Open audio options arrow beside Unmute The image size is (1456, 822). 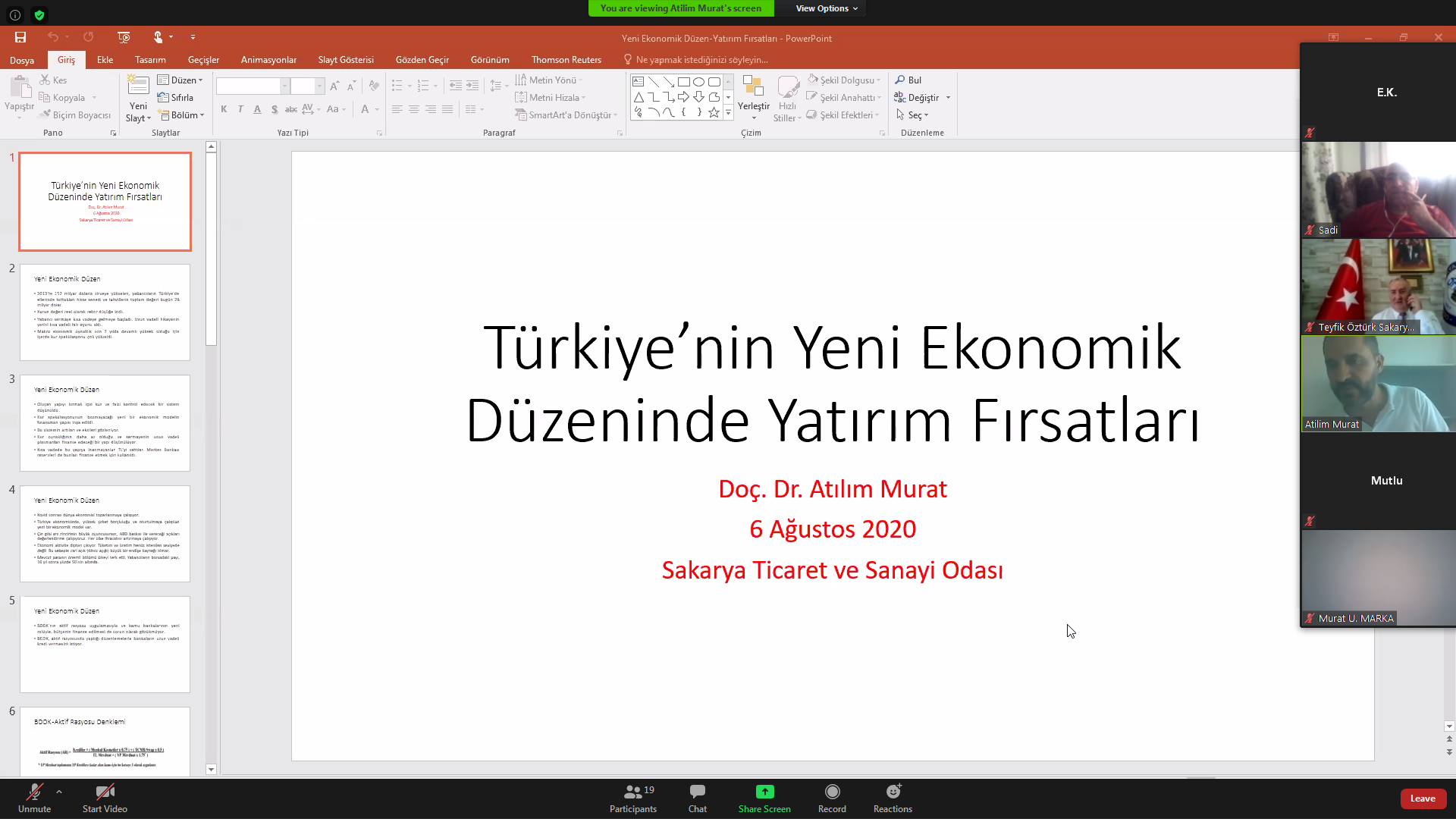[x=59, y=792]
